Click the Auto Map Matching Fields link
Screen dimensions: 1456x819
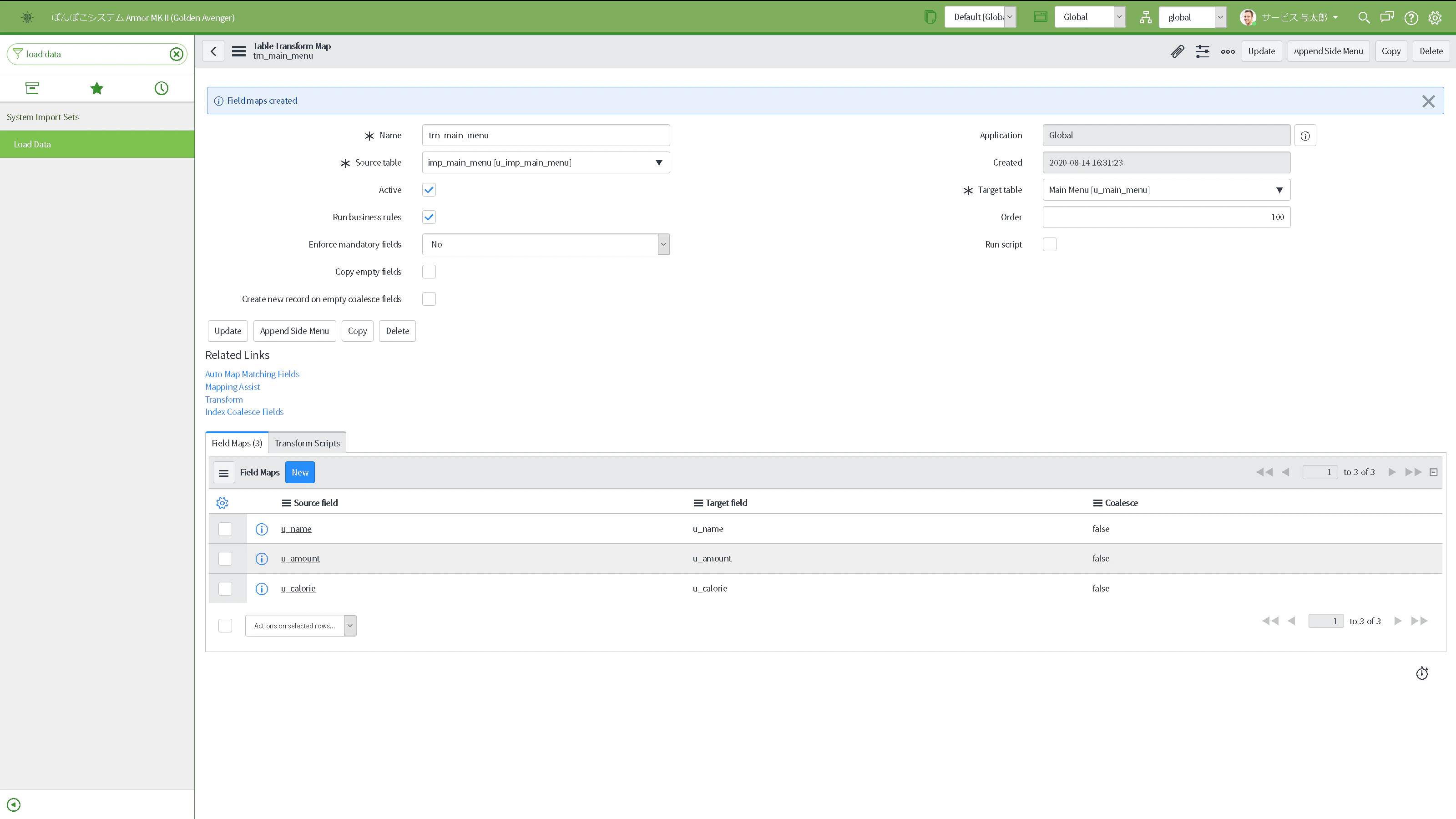252,374
